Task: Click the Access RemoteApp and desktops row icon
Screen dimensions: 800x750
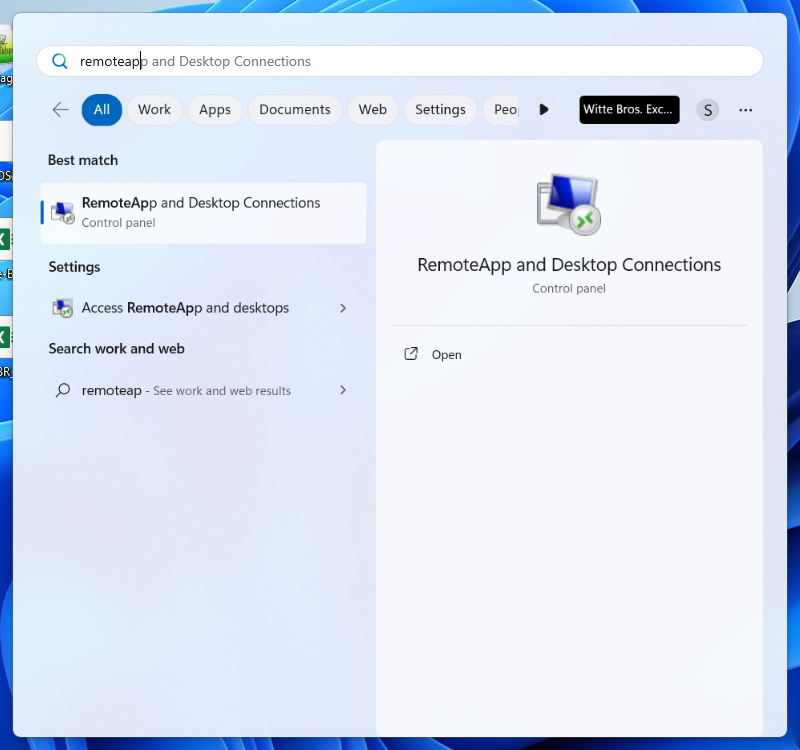Action: pos(63,308)
